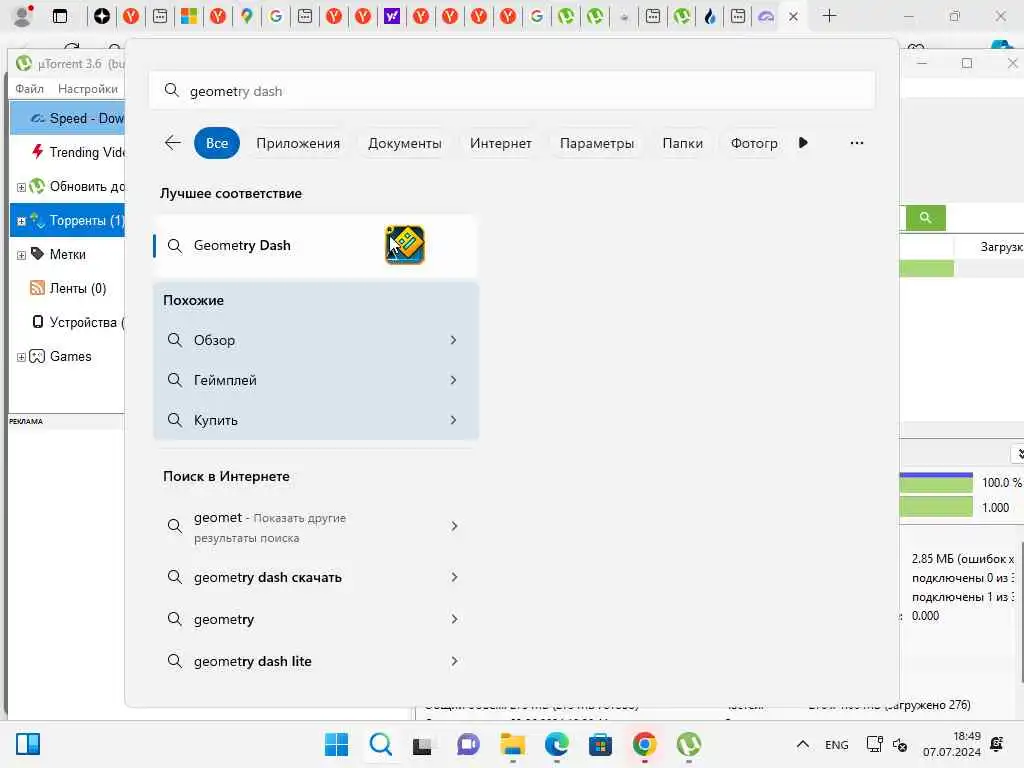
Task: Click the taskbar Search icon
Action: (x=381, y=744)
